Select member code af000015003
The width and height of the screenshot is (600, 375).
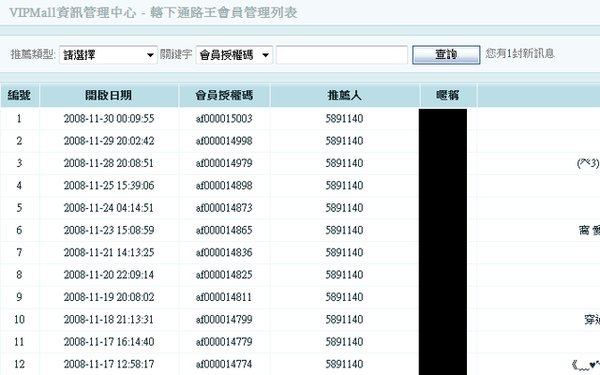[x=224, y=119]
